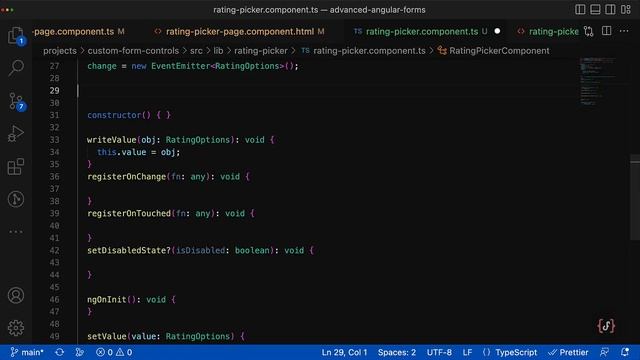Click the main branch in status bar
This screenshot has width=640, height=360.
[27, 352]
